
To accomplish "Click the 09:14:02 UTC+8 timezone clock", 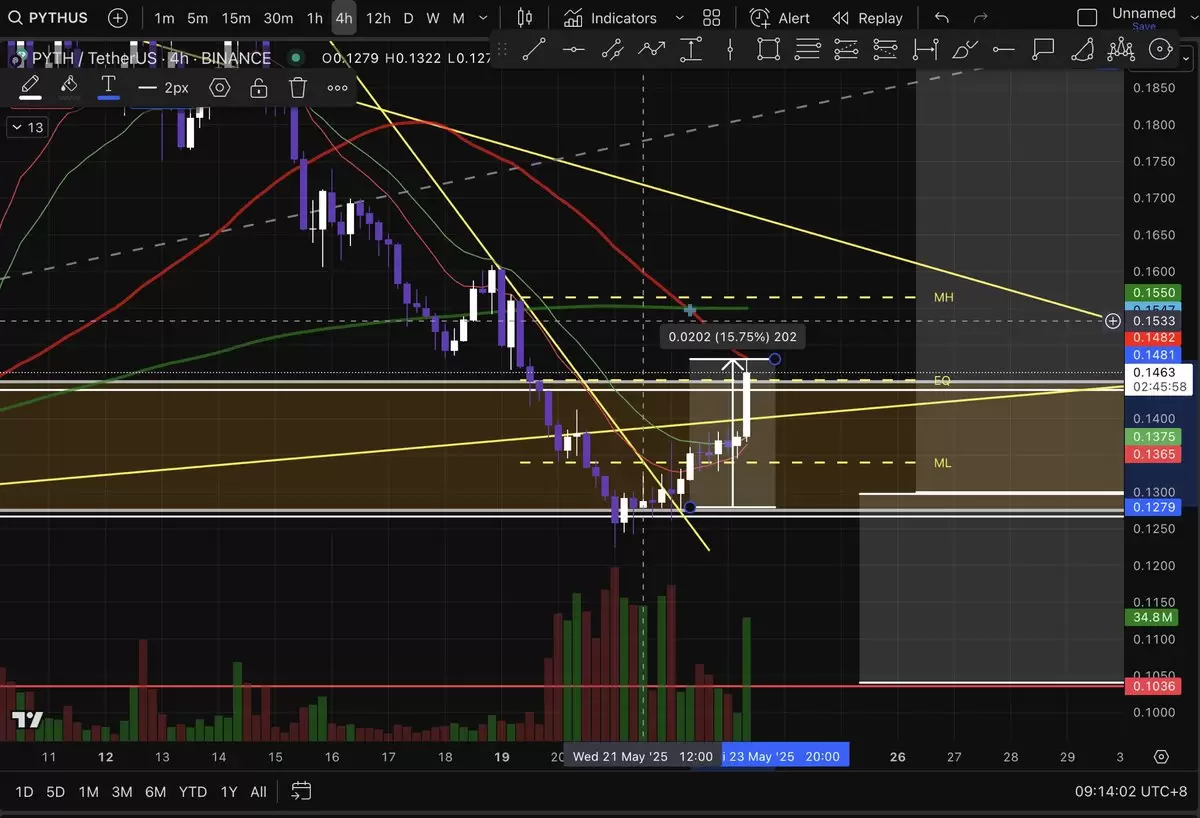I will (1131, 791).
